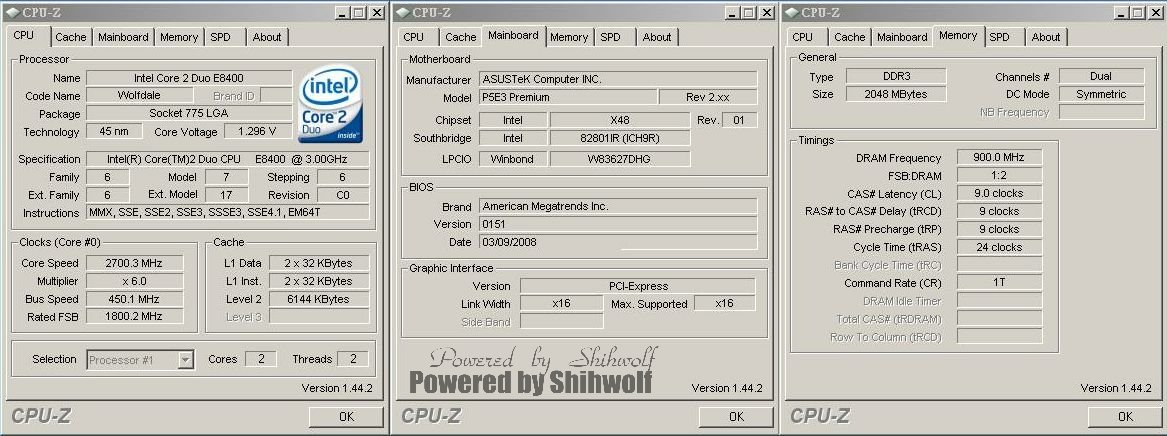Click the CPU-Z title icon in right window
The height and width of the screenshot is (436, 1167).
791,13
